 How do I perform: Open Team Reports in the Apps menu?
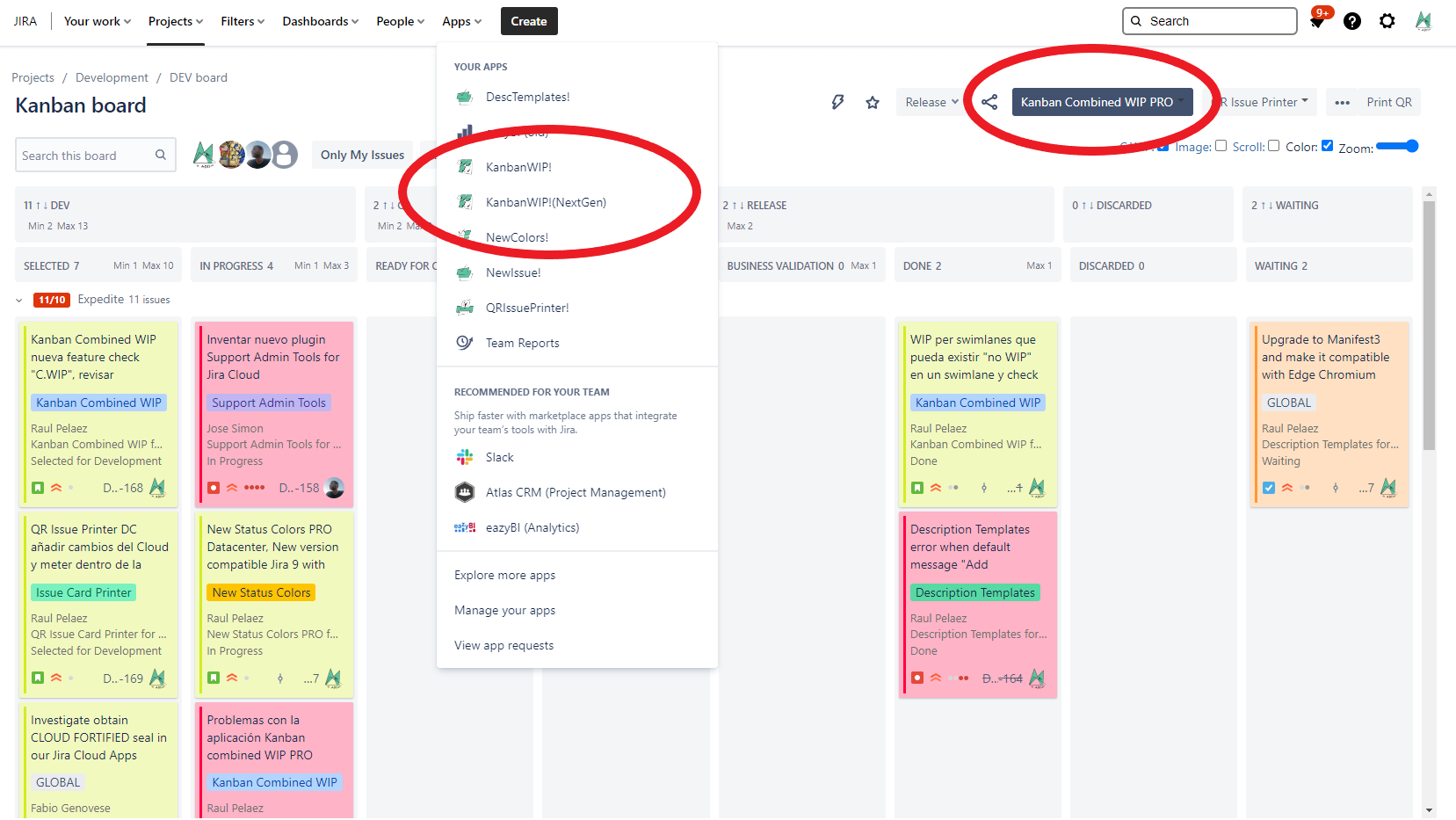coord(522,343)
